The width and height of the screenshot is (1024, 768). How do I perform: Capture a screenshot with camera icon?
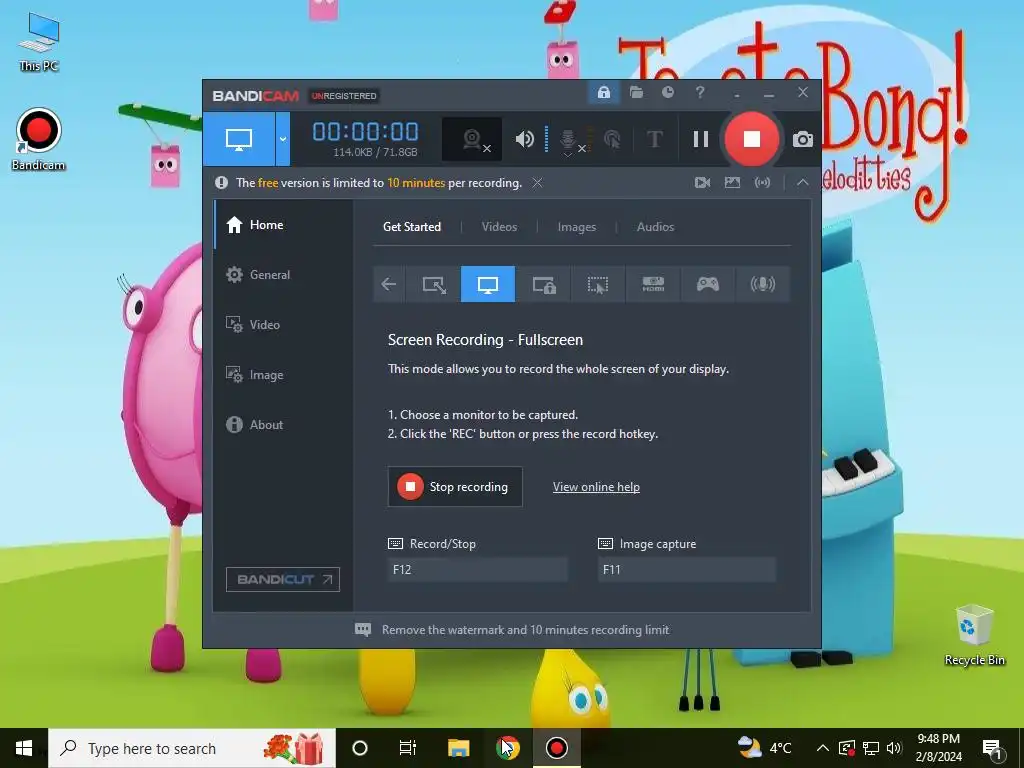coord(803,139)
